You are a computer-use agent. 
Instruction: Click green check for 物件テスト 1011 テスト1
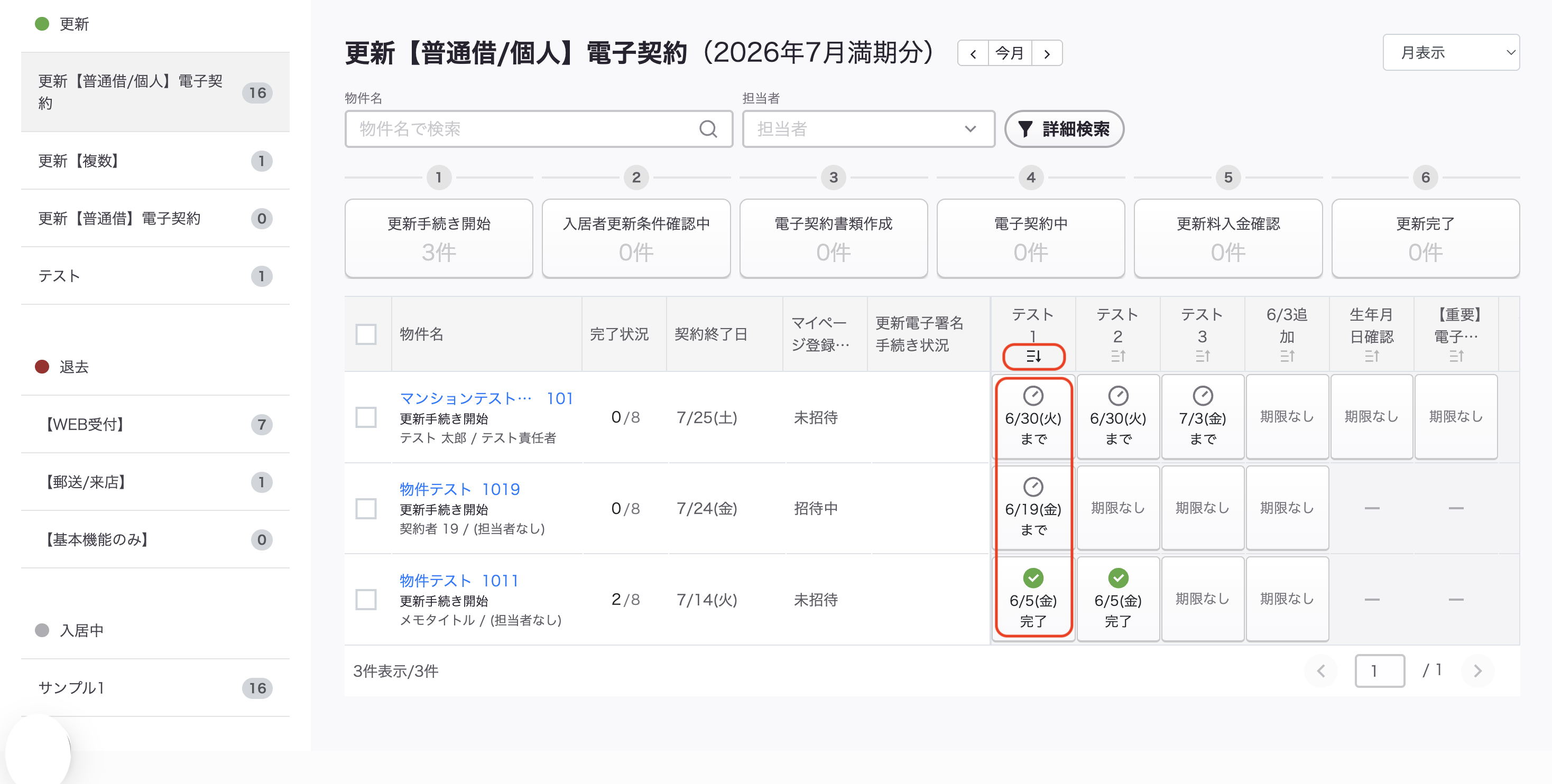(1033, 578)
